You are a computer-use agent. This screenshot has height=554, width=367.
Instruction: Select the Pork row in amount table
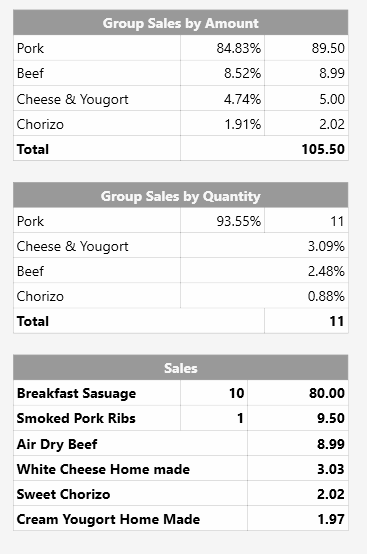181,48
